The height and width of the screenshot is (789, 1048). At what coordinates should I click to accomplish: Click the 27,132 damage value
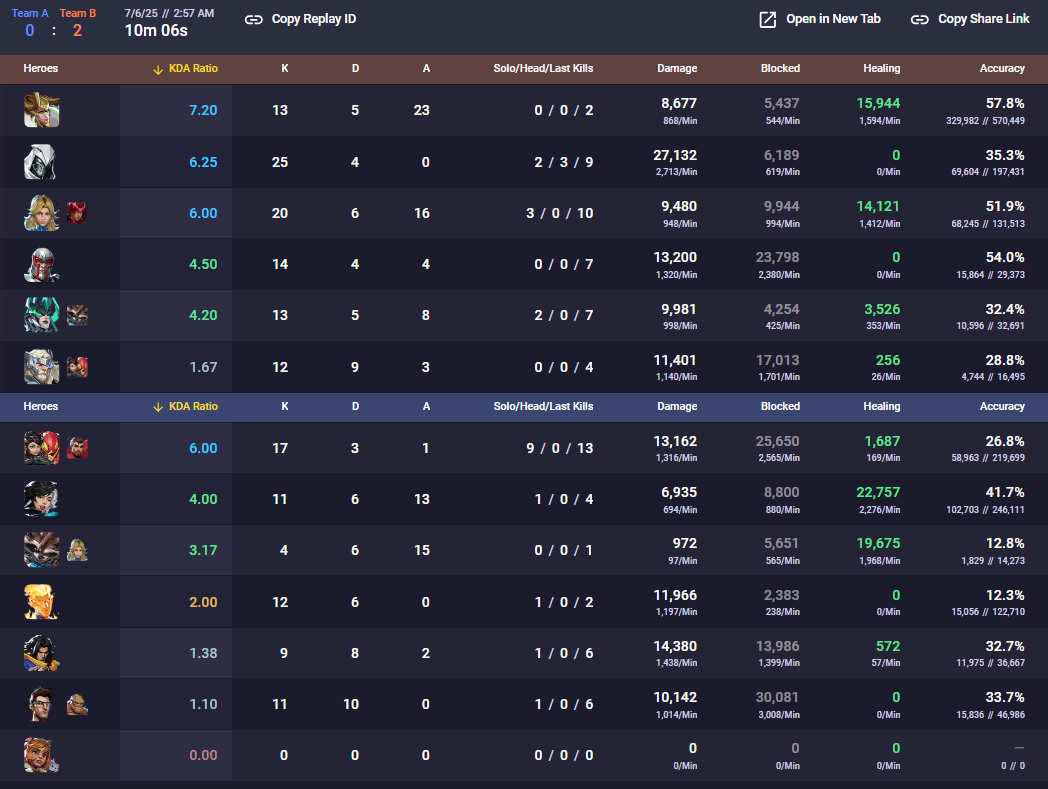pyautogui.click(x=675, y=155)
